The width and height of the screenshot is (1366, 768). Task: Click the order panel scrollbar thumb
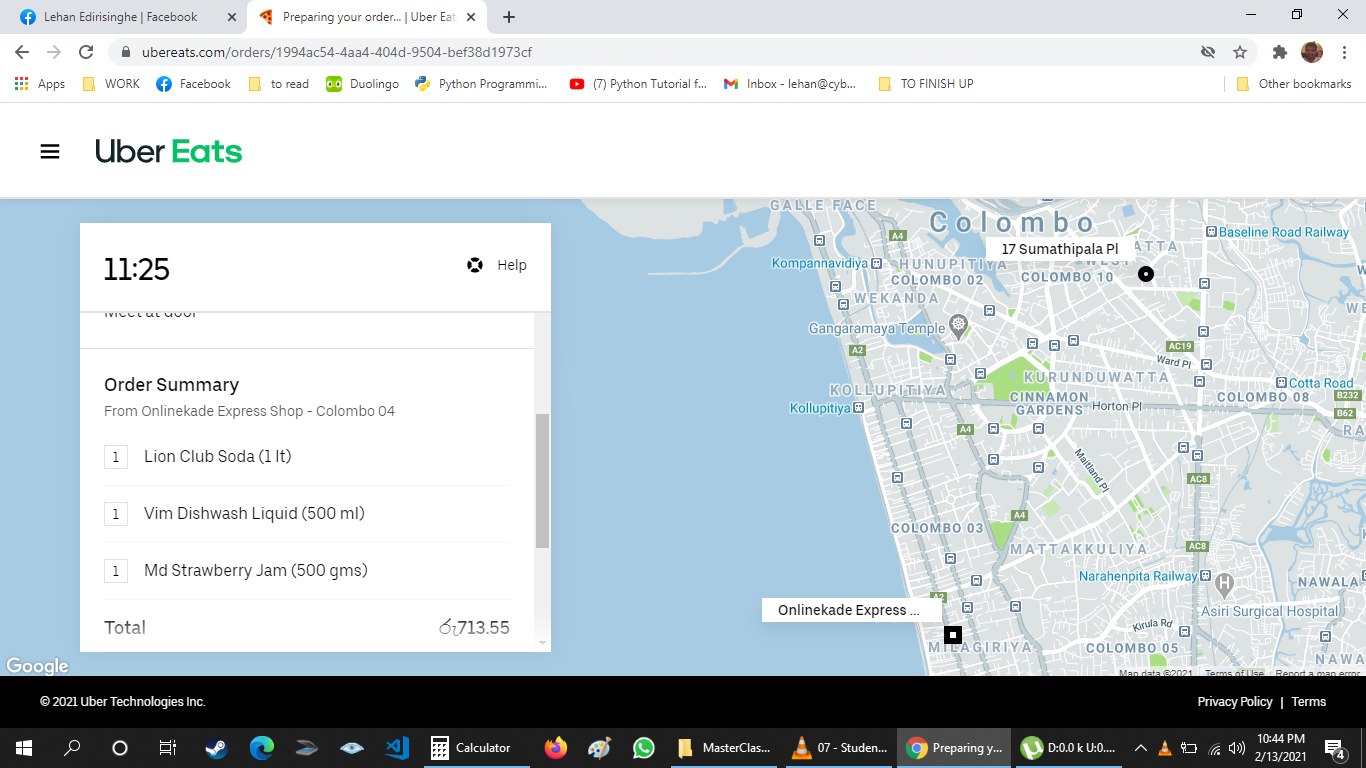point(542,481)
